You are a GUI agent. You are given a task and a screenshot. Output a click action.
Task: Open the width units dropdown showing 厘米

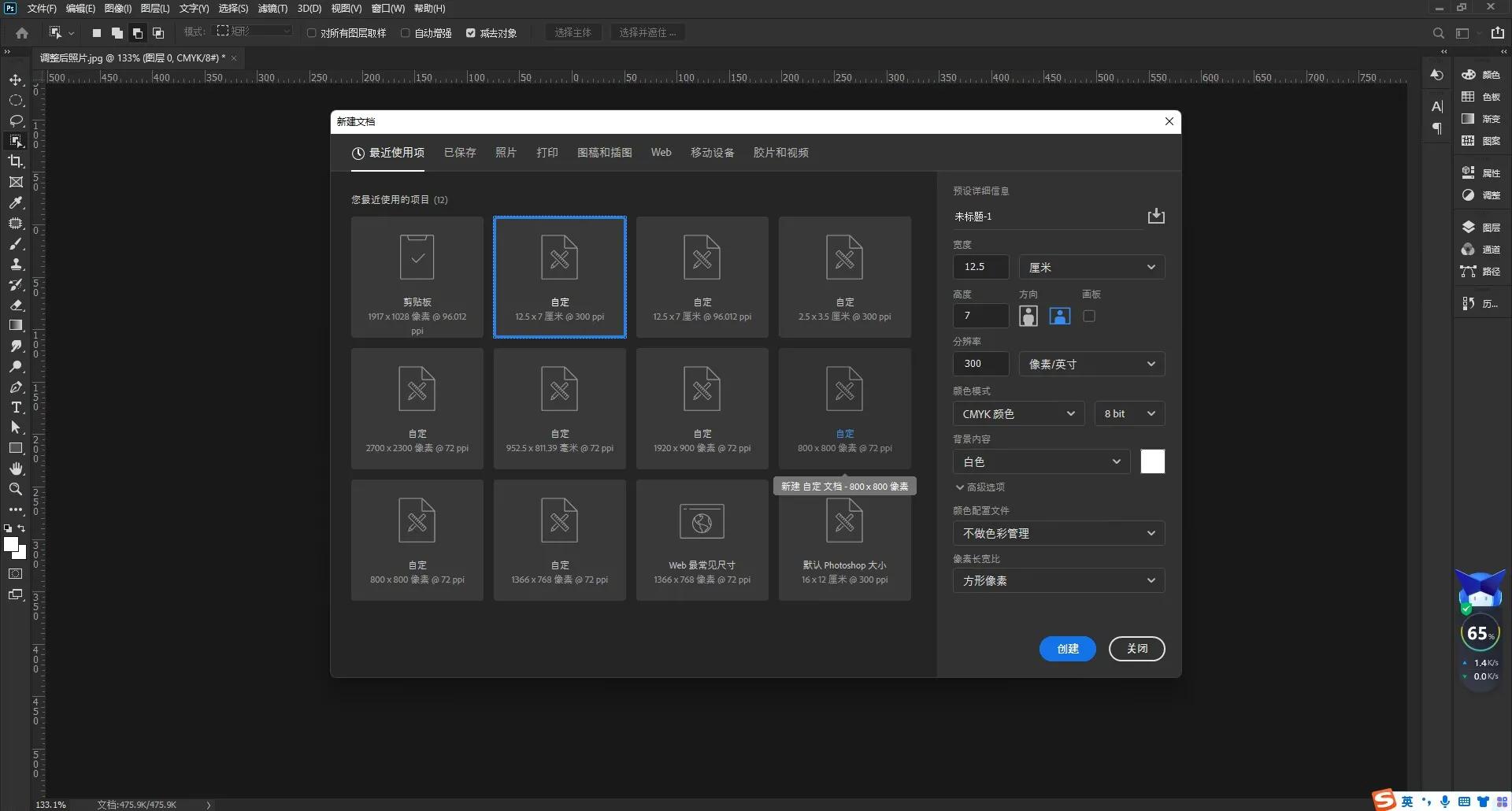point(1091,267)
